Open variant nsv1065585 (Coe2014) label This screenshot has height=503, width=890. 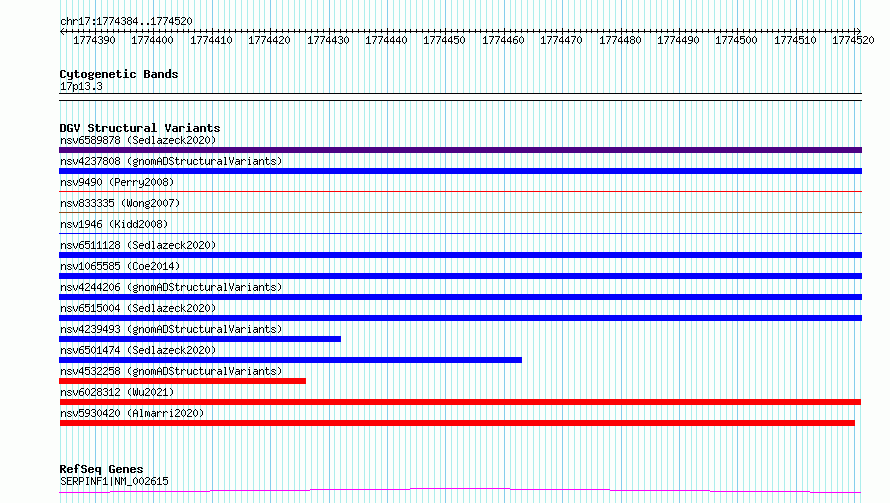click(x=120, y=266)
